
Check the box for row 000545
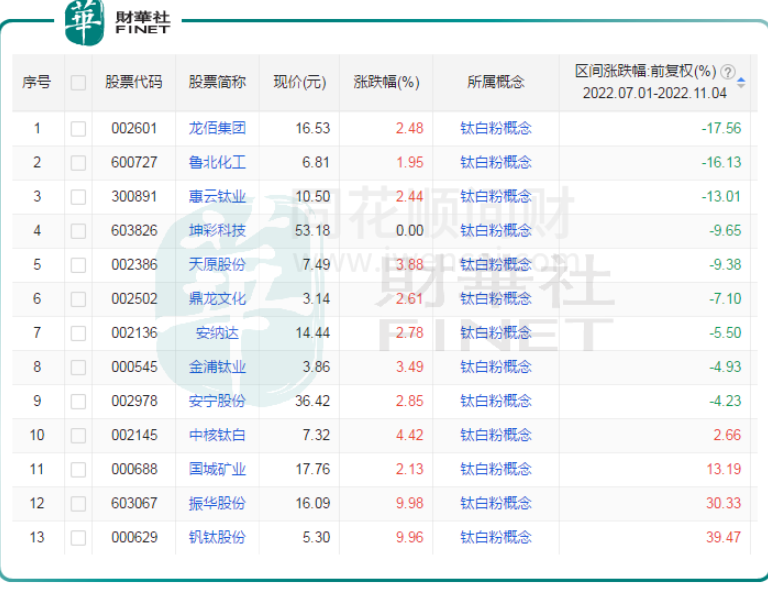(78, 367)
